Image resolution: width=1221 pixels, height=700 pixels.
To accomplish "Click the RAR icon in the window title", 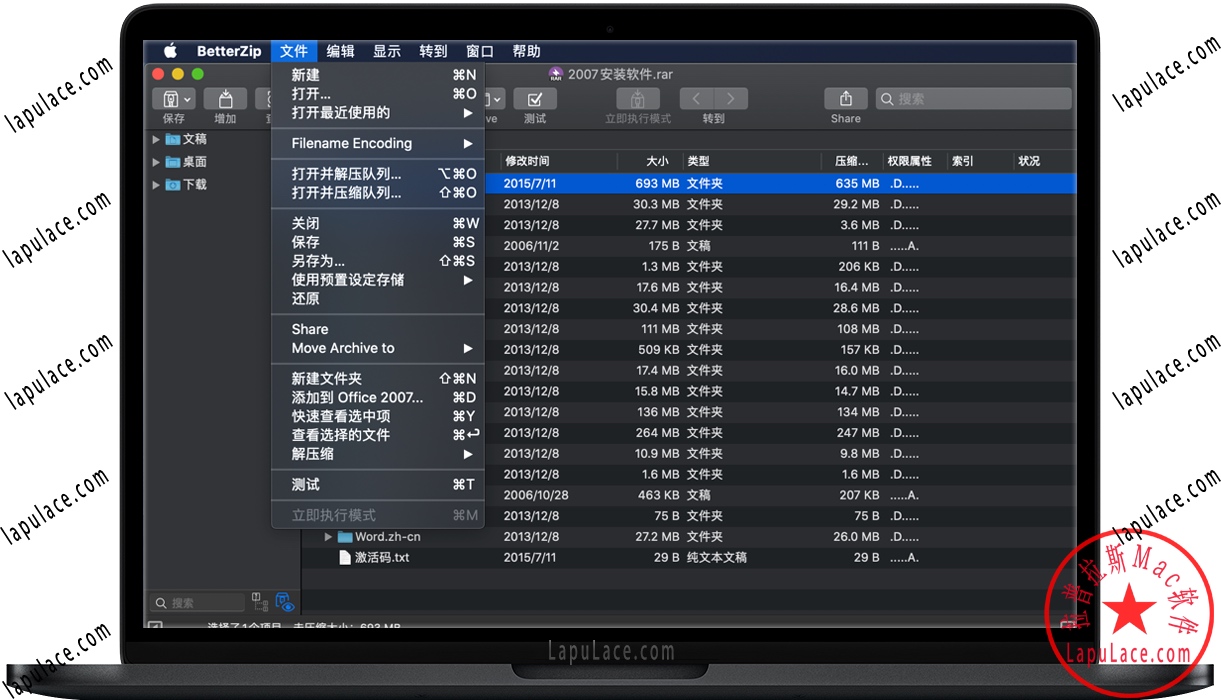I will 556,74.
